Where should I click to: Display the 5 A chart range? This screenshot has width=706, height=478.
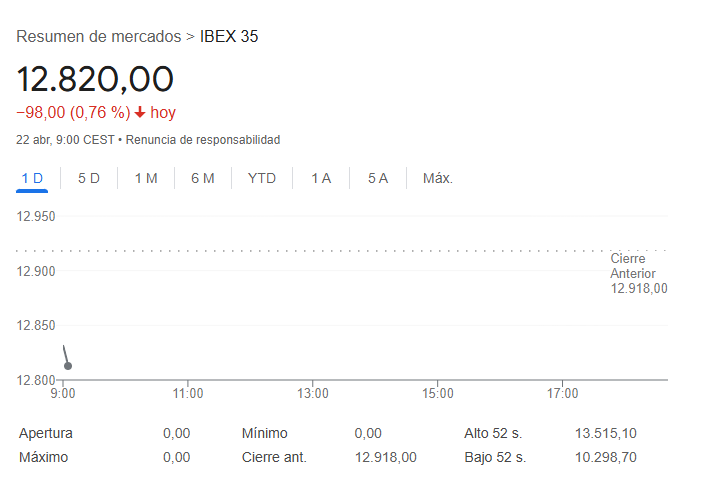(377, 178)
